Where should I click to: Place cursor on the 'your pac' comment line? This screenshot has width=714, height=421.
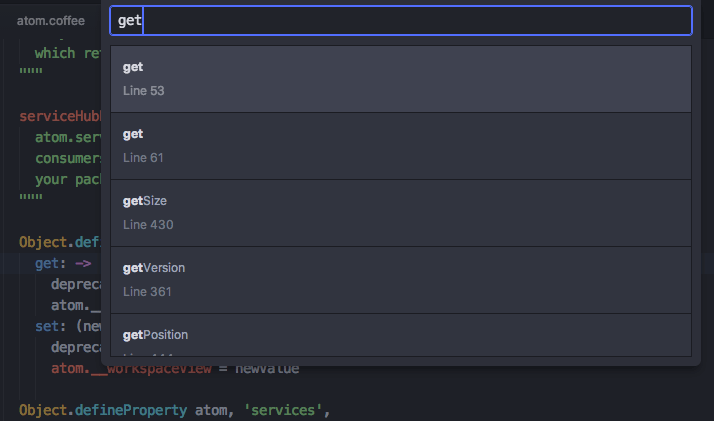pos(68,179)
